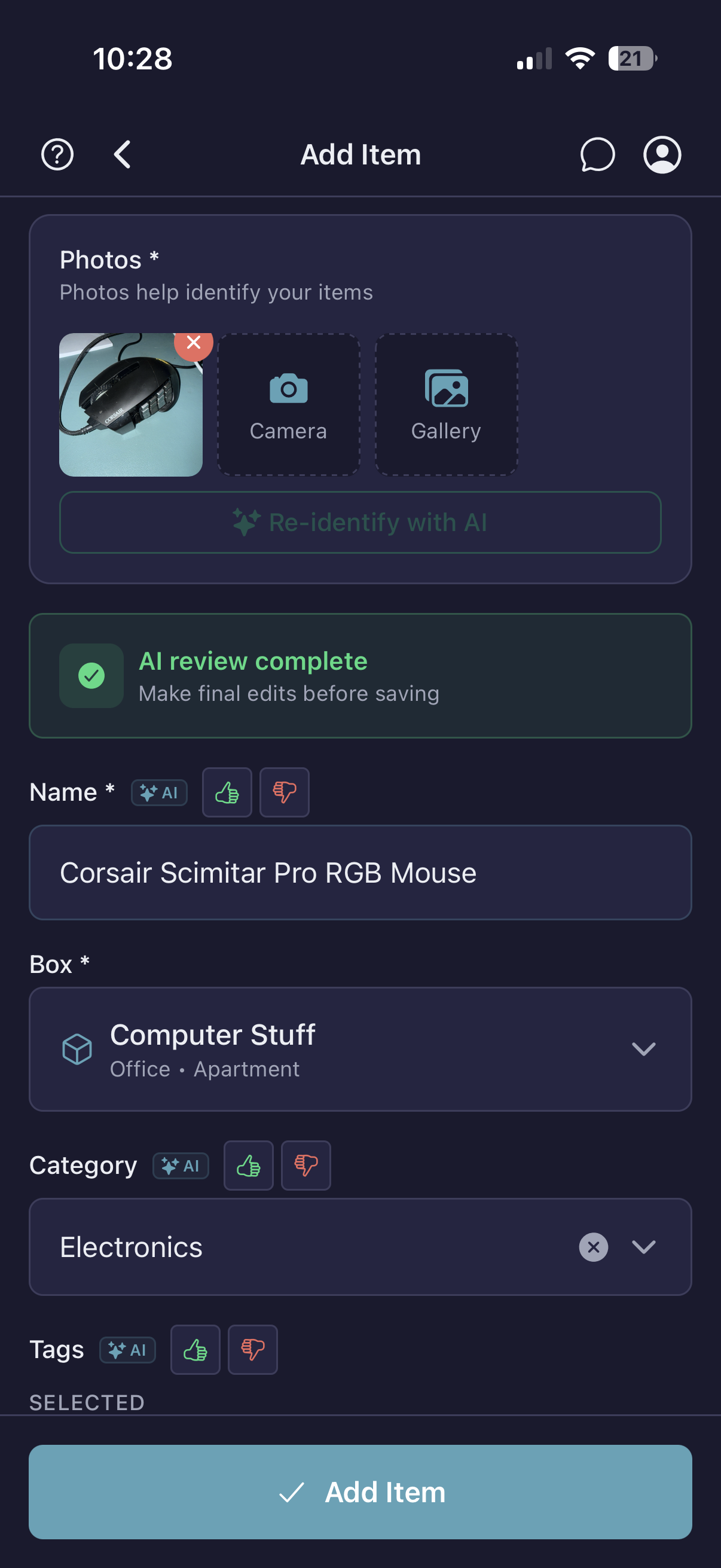
Task: Thumbs up the AI-suggested Tags
Action: click(195, 1350)
